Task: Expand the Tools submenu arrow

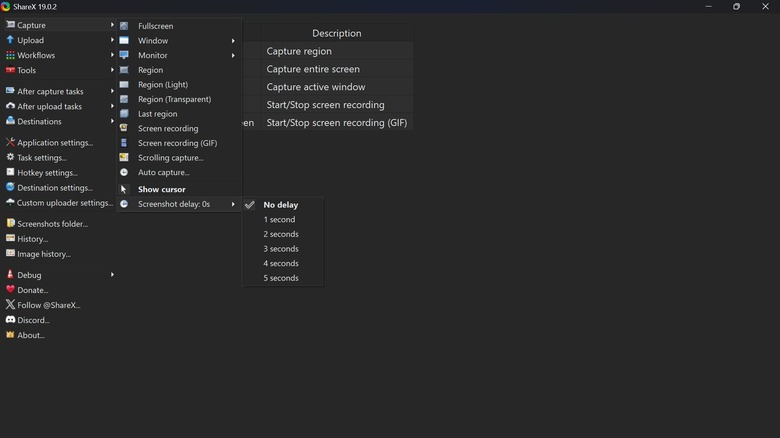Action: tap(112, 70)
